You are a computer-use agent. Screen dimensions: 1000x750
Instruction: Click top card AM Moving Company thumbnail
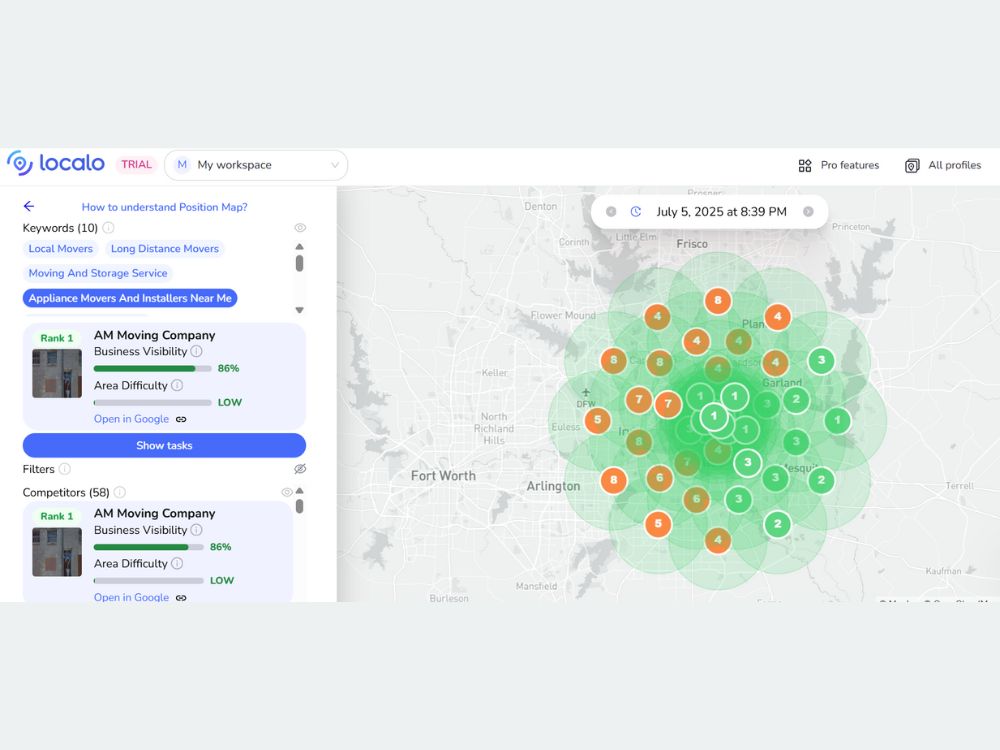click(x=57, y=373)
